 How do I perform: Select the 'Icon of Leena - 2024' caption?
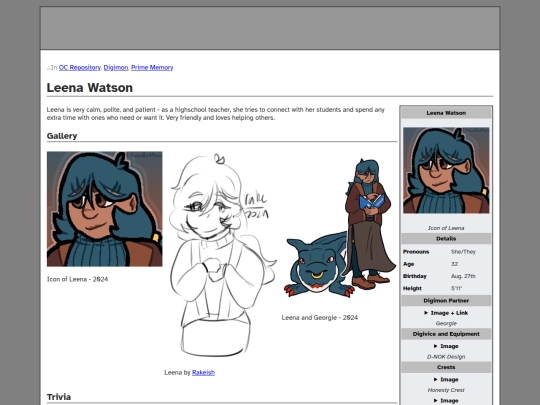click(x=77, y=279)
